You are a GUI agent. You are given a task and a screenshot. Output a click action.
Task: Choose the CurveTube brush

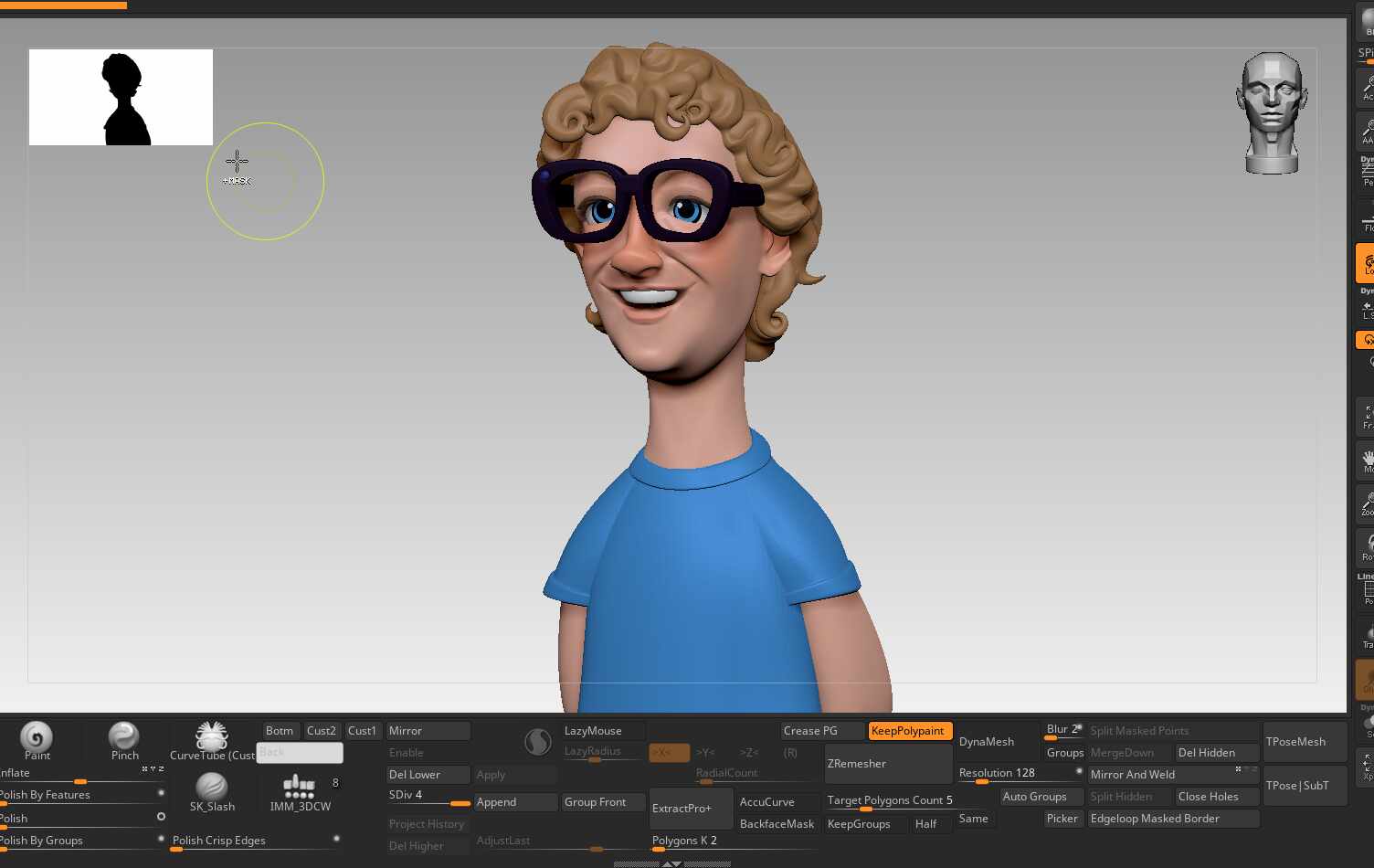(x=211, y=737)
